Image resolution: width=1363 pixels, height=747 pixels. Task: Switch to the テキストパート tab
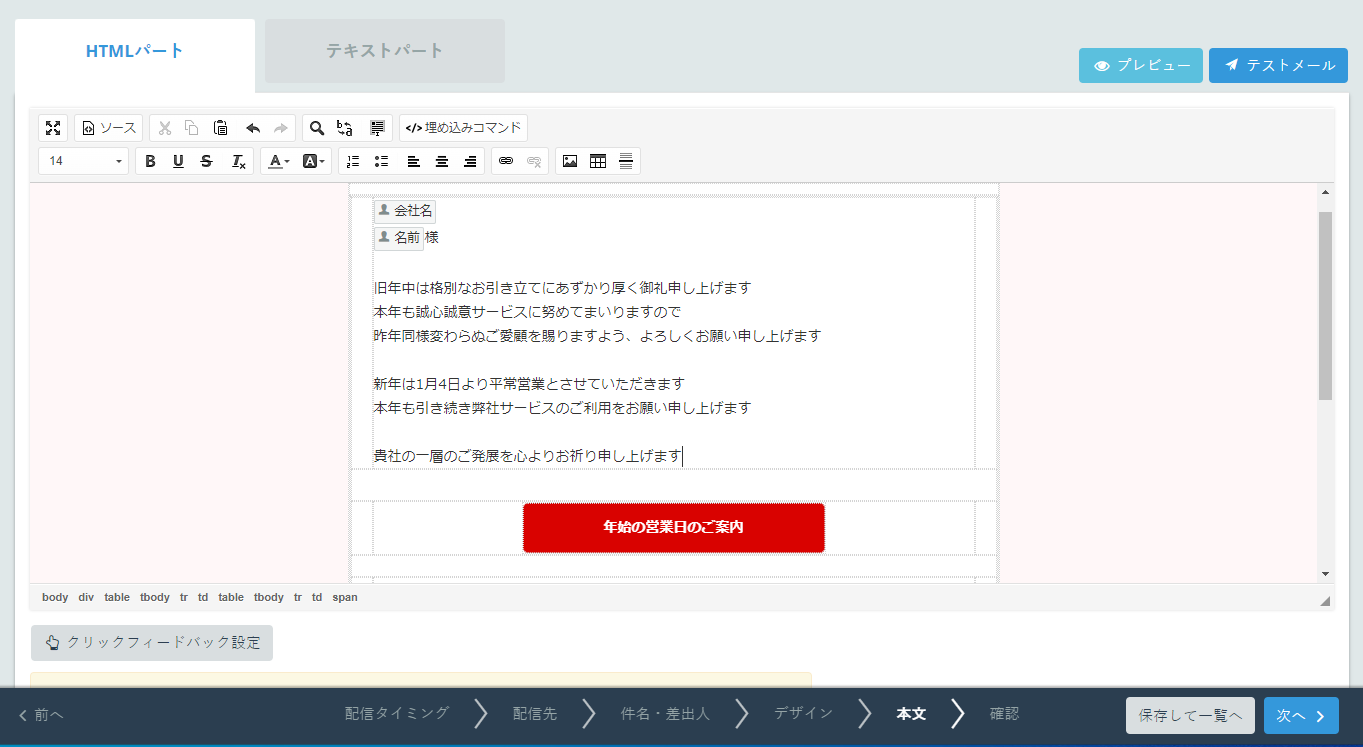click(385, 51)
